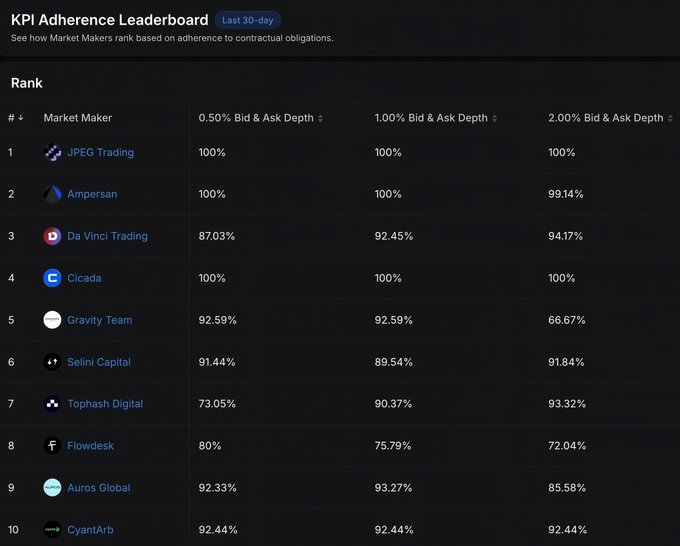This screenshot has width=680, height=546.
Task: Sort by rank number arrow
Action: 20,118
